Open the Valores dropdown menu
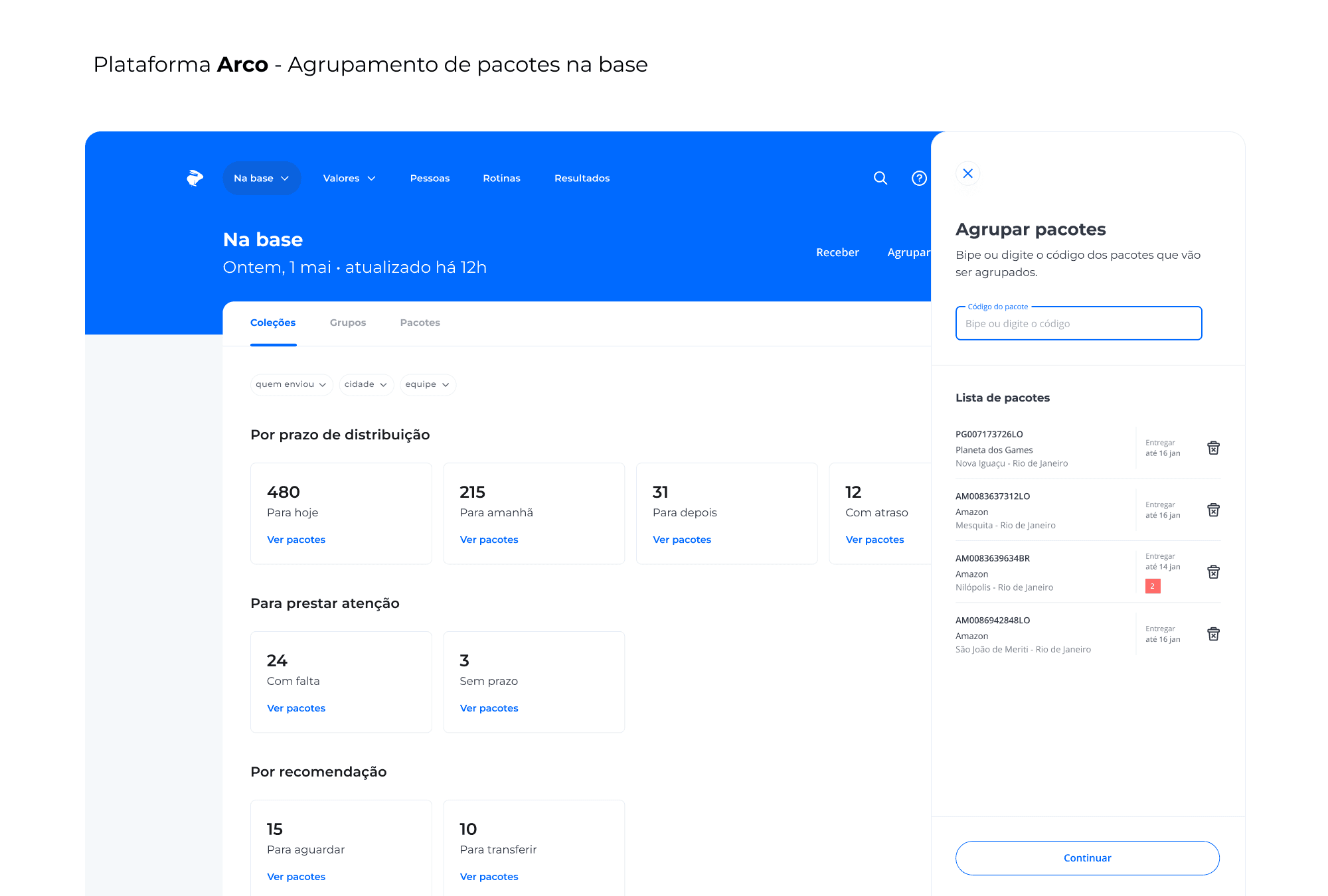This screenshot has width=1328, height=896. point(349,178)
